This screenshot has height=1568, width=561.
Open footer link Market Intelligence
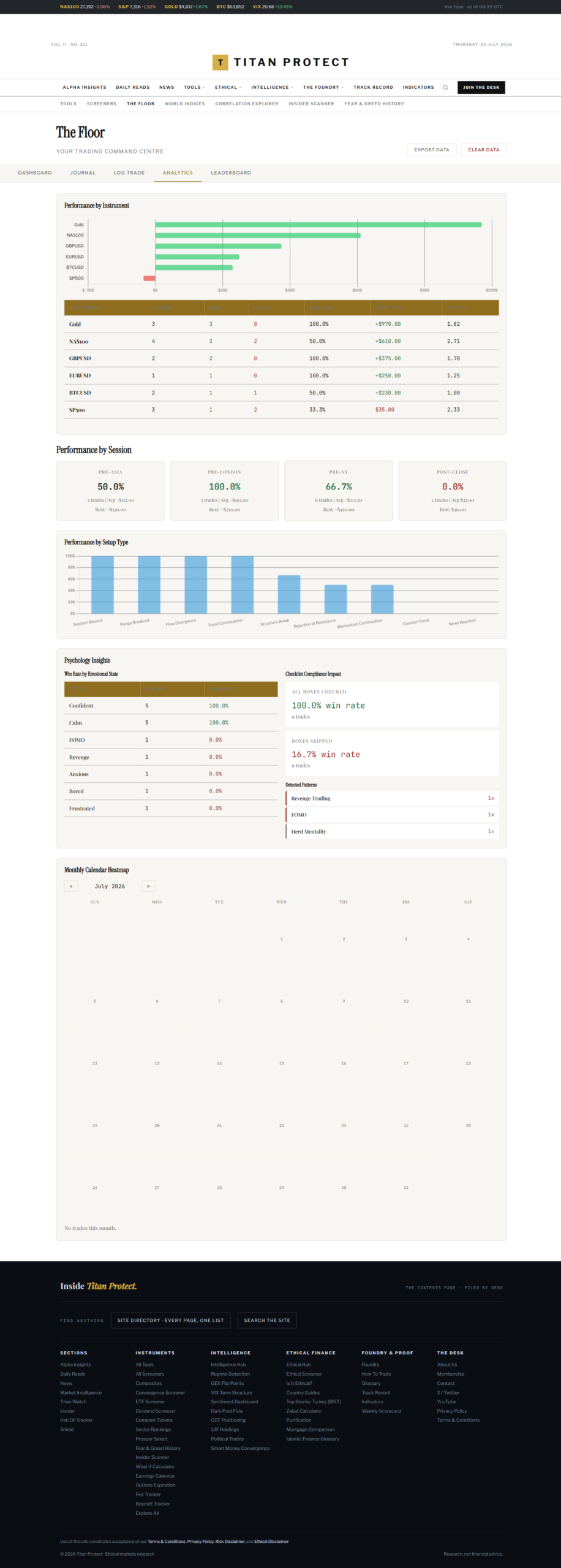pyautogui.click(x=81, y=1393)
